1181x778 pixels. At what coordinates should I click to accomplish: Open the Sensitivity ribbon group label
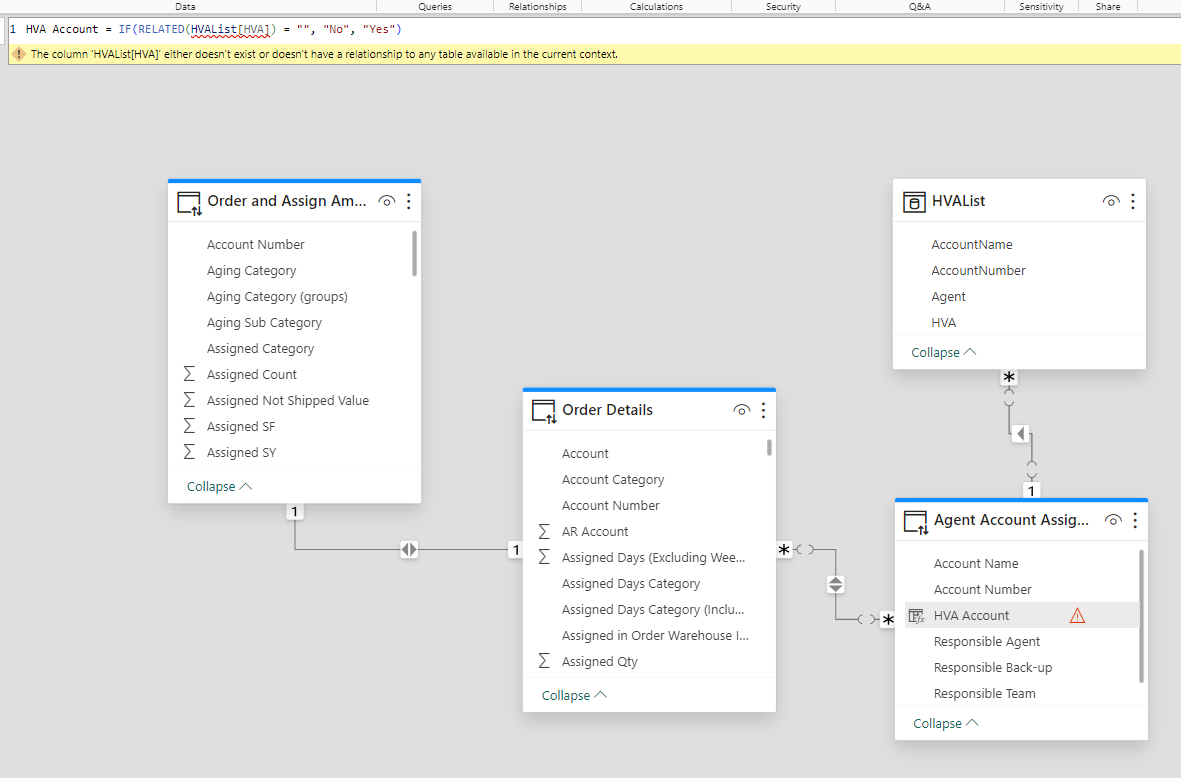pyautogui.click(x=1042, y=6)
